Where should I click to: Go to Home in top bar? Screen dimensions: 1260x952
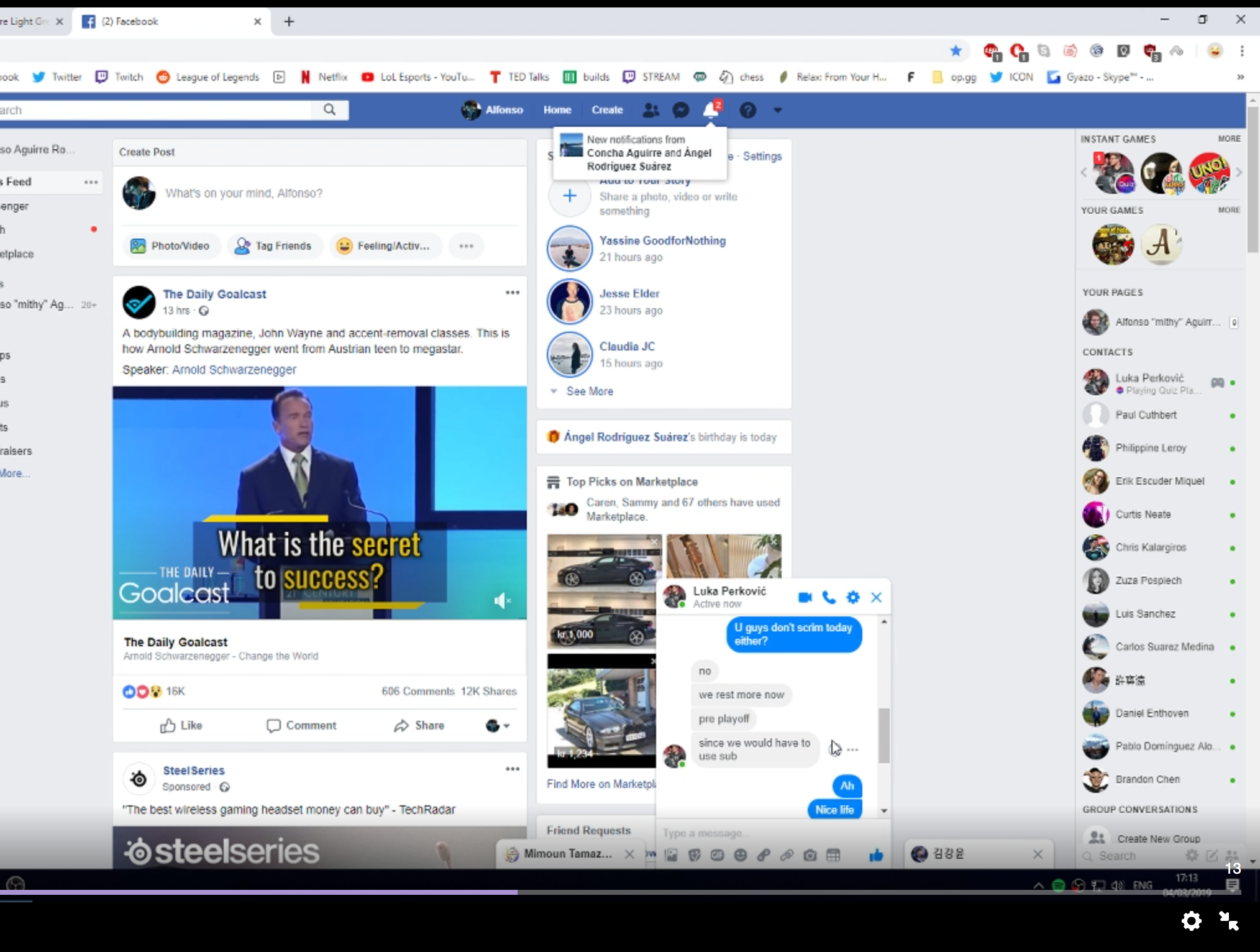[x=557, y=110]
